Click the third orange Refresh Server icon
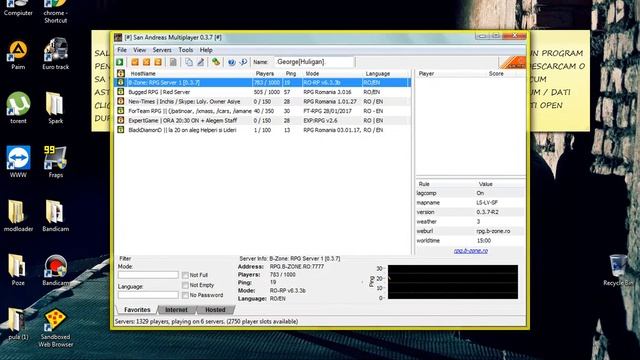This screenshot has width=640, height=360. coord(158,62)
